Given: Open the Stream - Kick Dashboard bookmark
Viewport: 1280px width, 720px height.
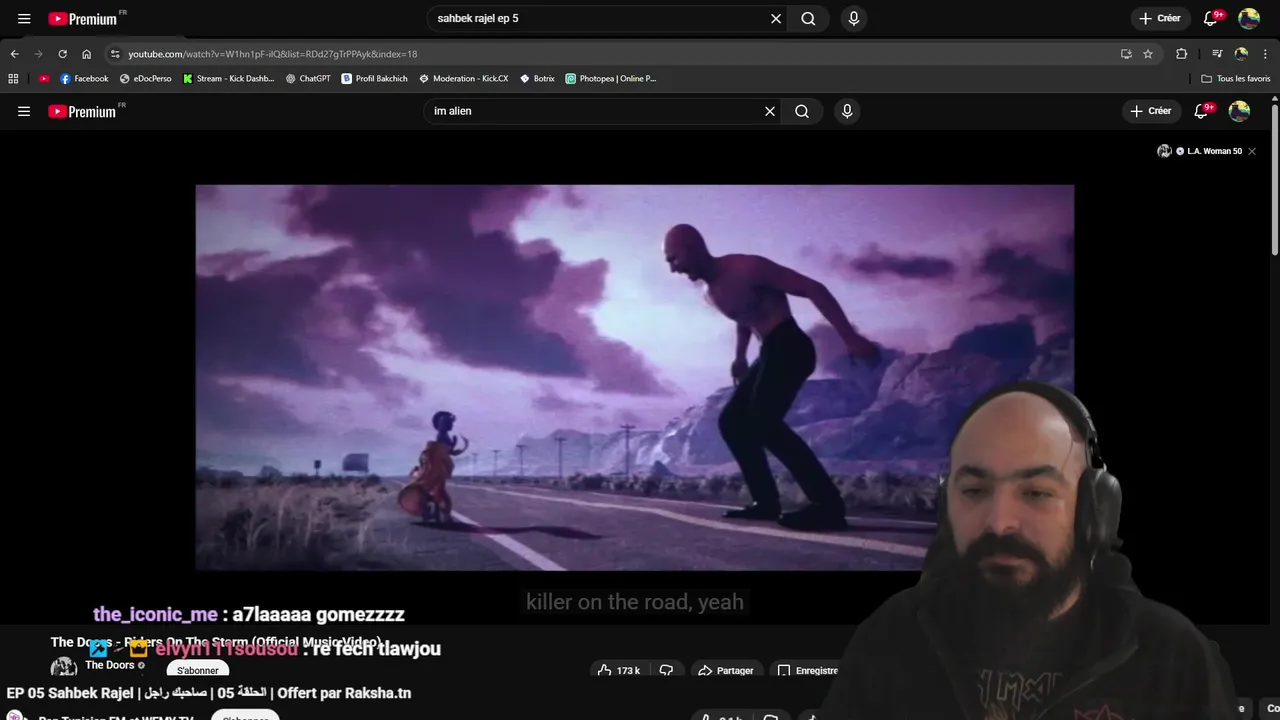Looking at the screenshot, I should click(x=228, y=78).
